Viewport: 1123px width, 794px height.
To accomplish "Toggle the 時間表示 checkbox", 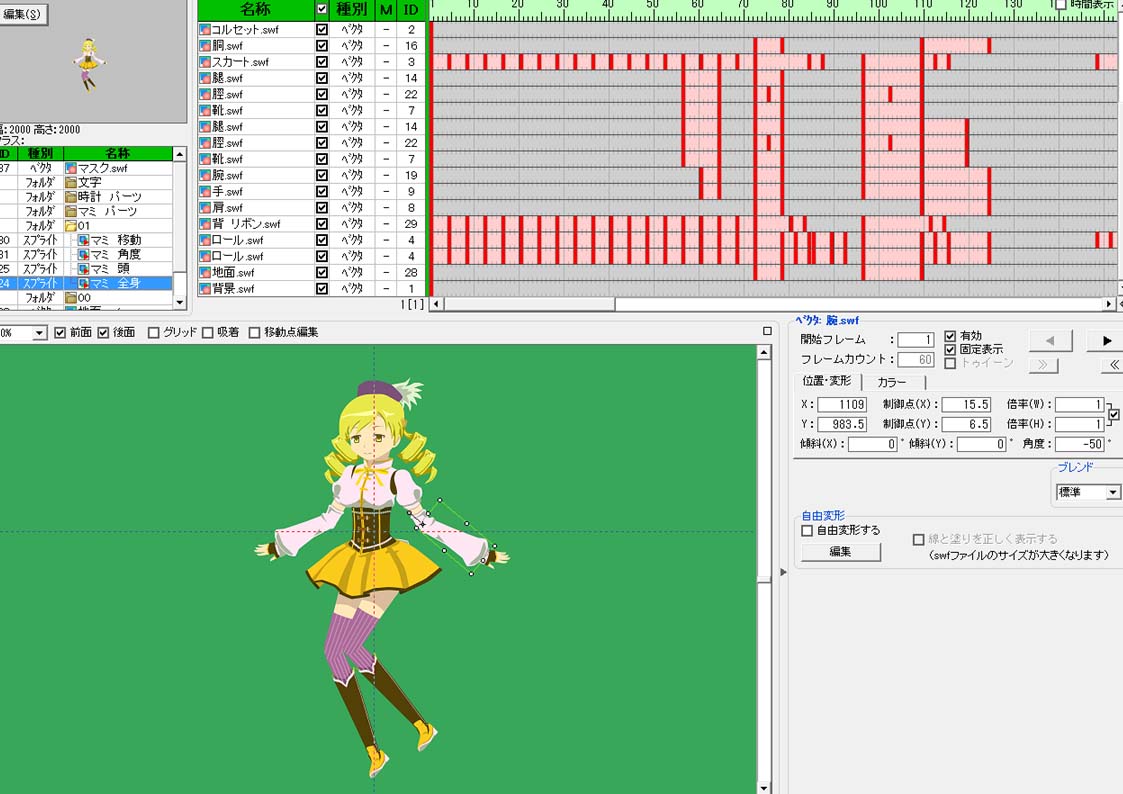I will pyautogui.click(x=1061, y=5).
